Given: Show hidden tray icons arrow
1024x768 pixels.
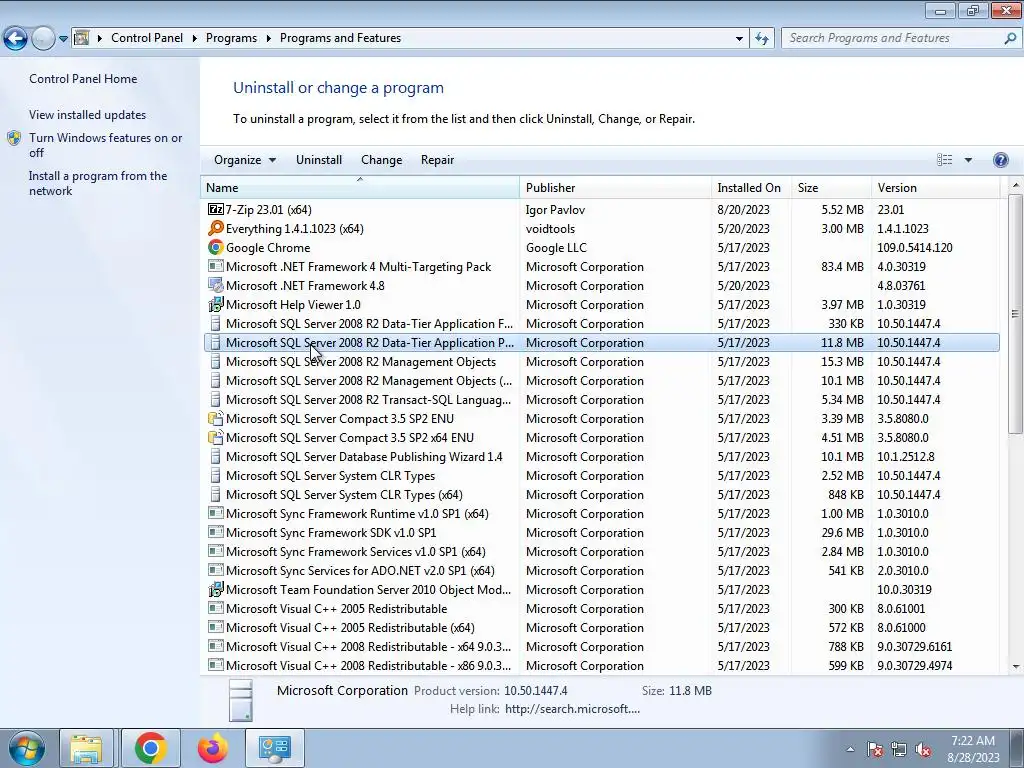Looking at the screenshot, I should coord(850,750).
